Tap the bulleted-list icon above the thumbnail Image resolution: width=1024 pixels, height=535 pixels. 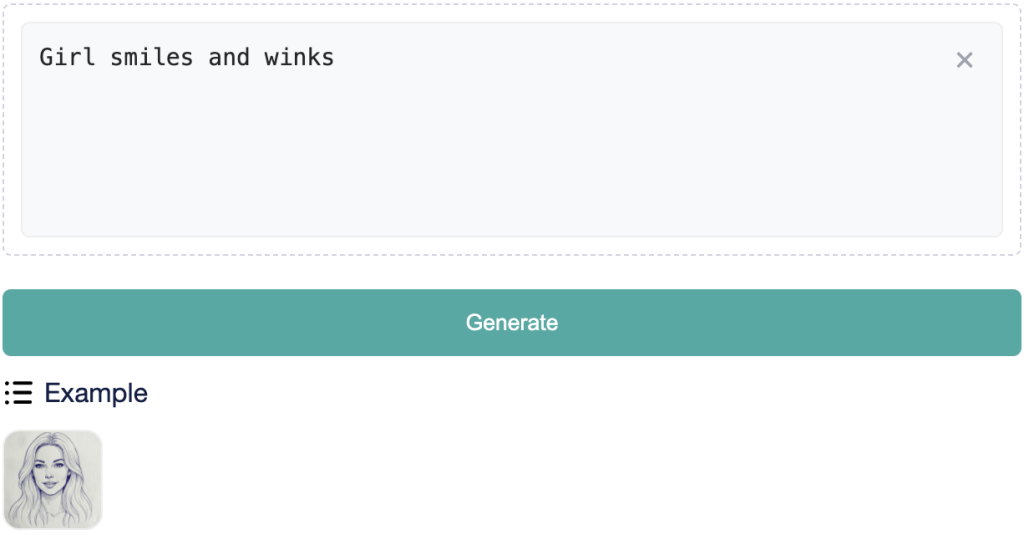(18, 393)
